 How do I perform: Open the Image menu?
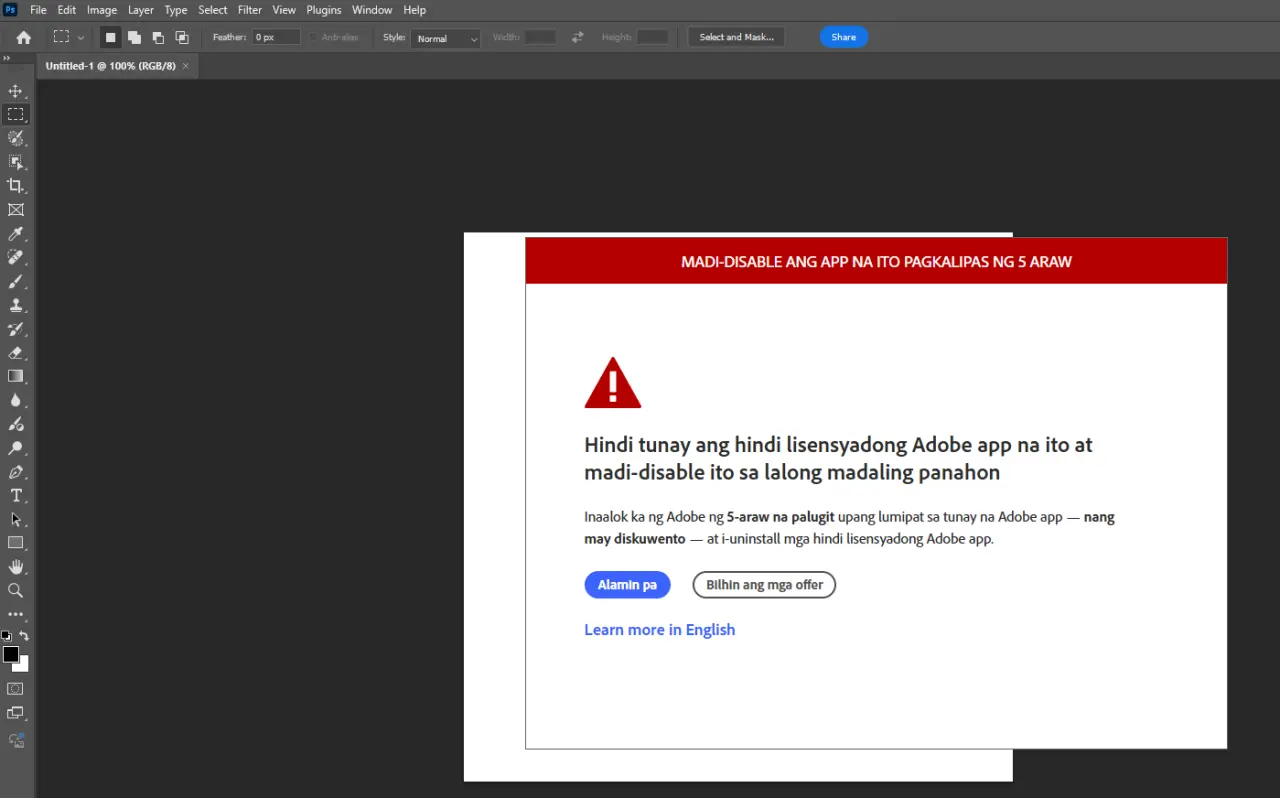pyautogui.click(x=102, y=10)
